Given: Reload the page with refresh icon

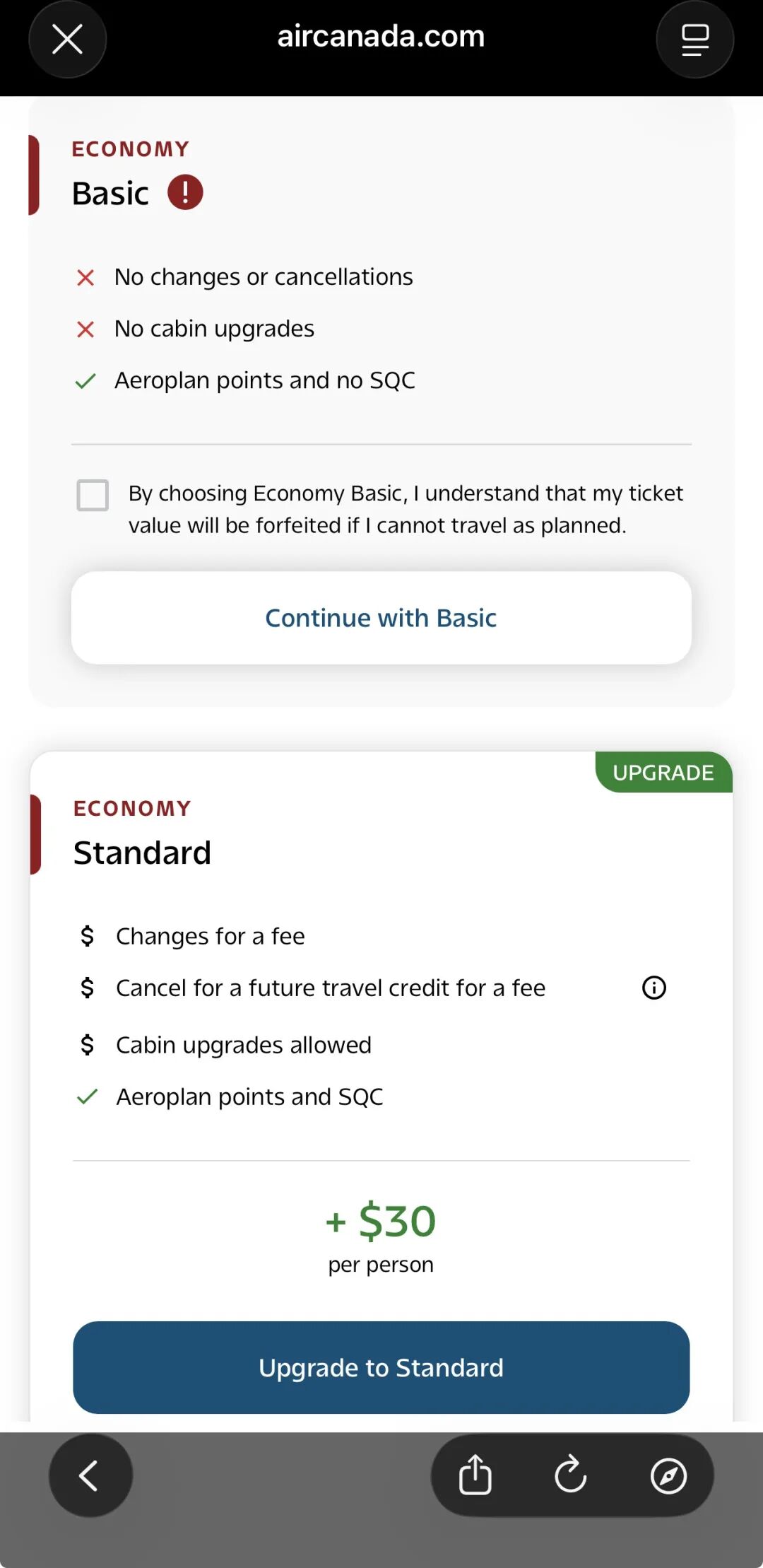Looking at the screenshot, I should [571, 1475].
